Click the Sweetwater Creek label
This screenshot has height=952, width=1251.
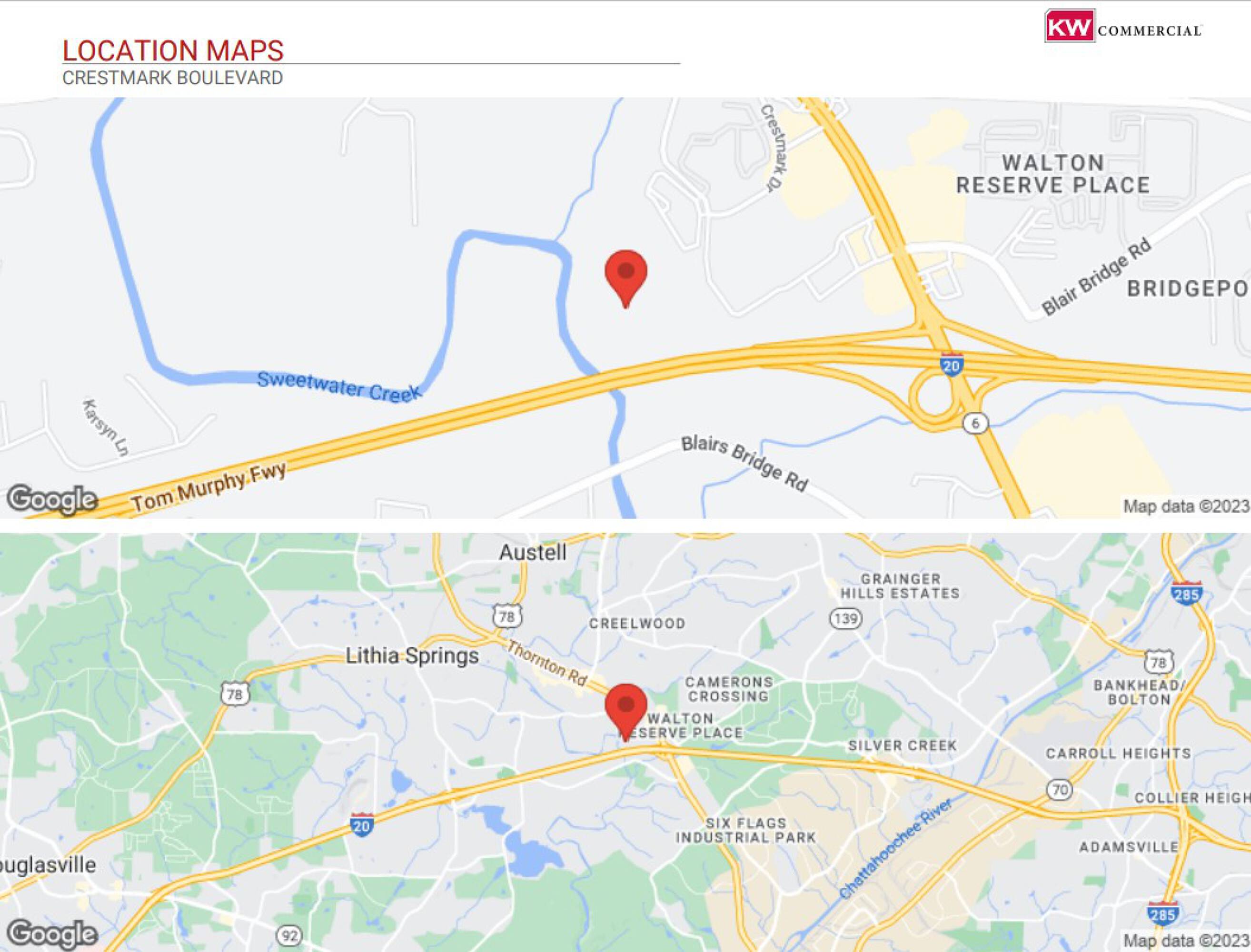click(x=339, y=387)
